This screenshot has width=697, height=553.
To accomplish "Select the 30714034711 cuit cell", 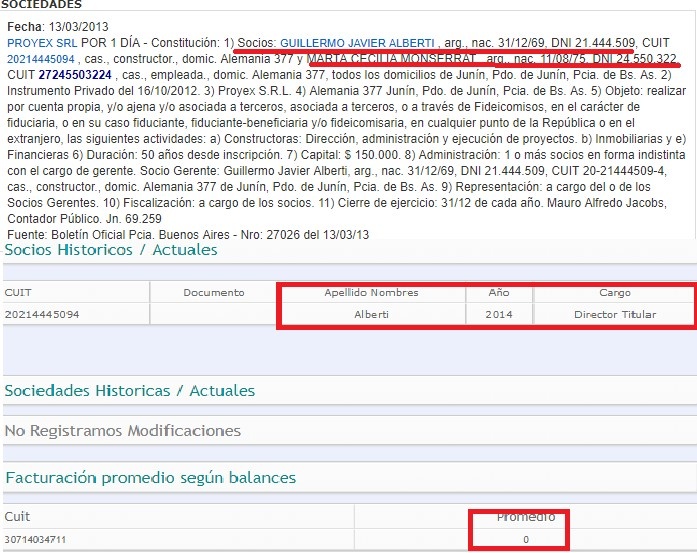I will pos(35,540).
